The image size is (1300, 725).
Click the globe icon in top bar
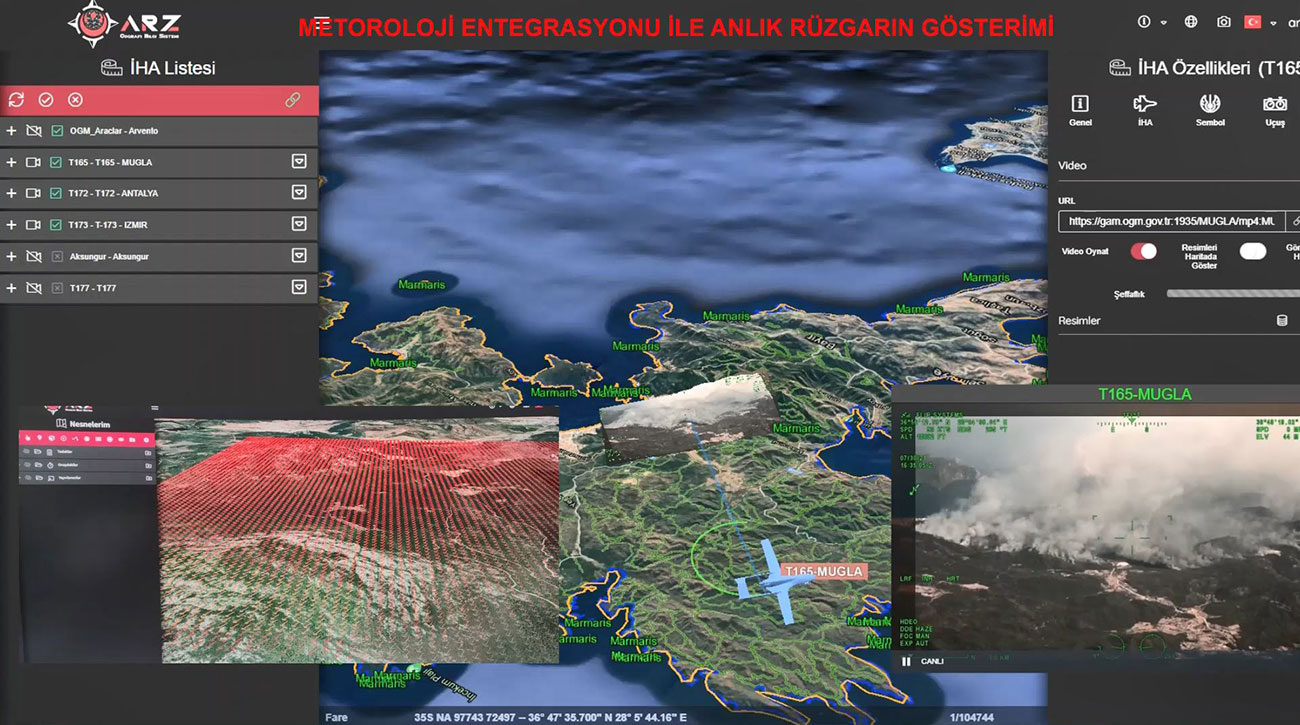(x=1191, y=22)
